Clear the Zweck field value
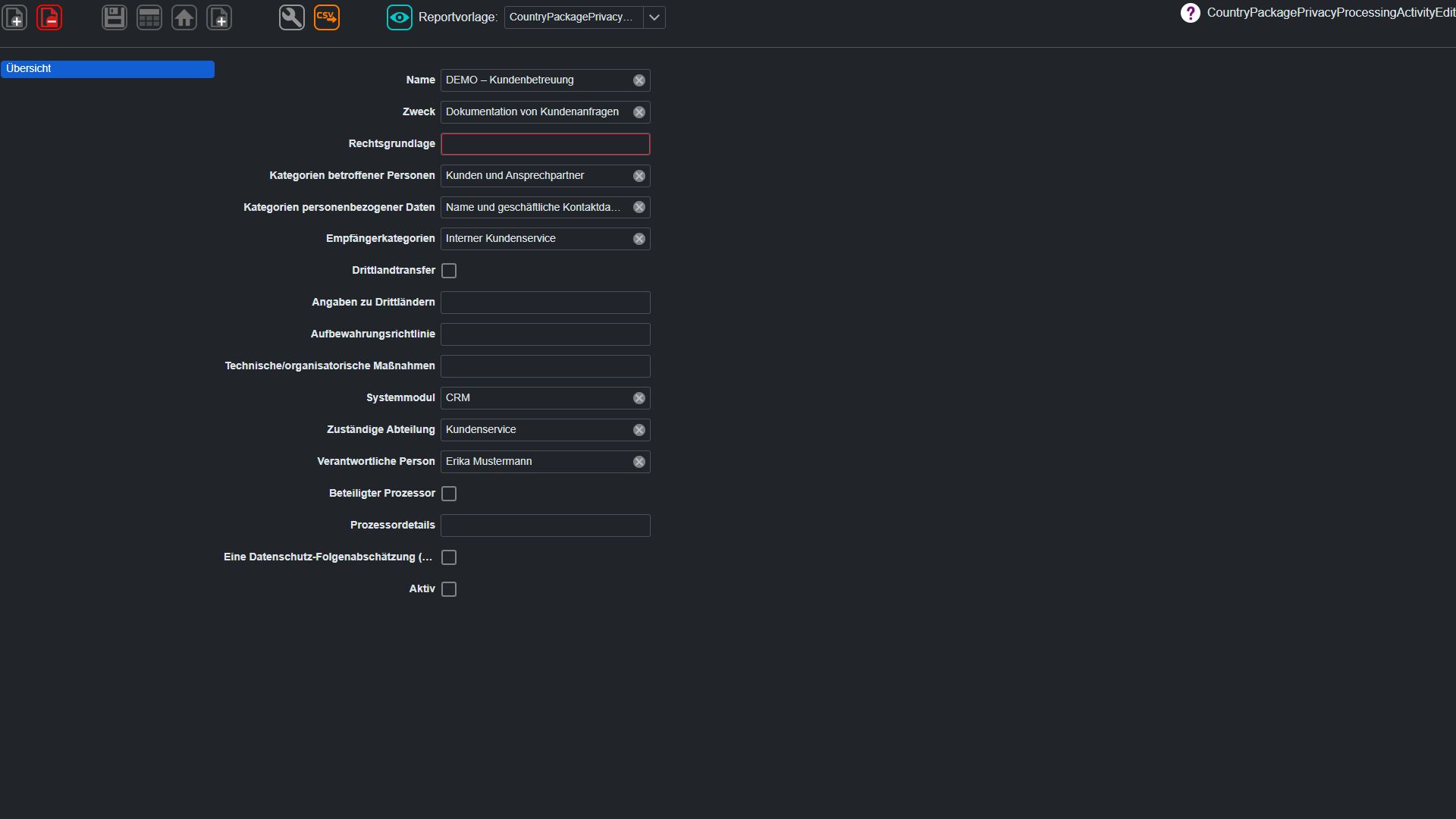 coord(639,112)
